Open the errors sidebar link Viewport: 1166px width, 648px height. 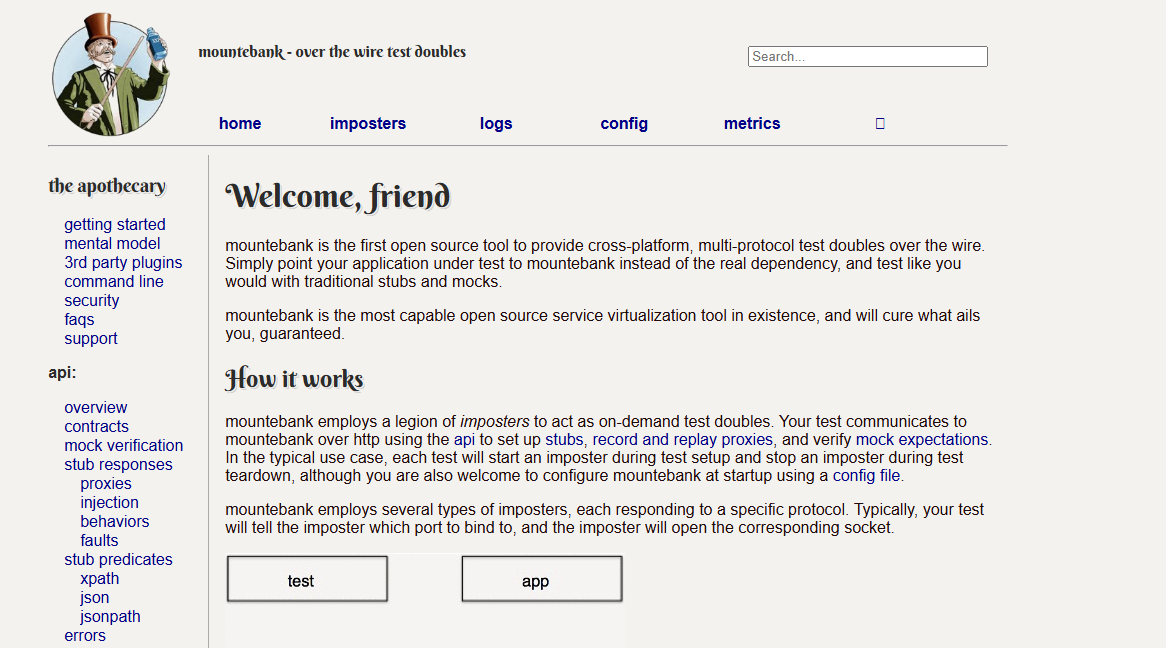(85, 636)
